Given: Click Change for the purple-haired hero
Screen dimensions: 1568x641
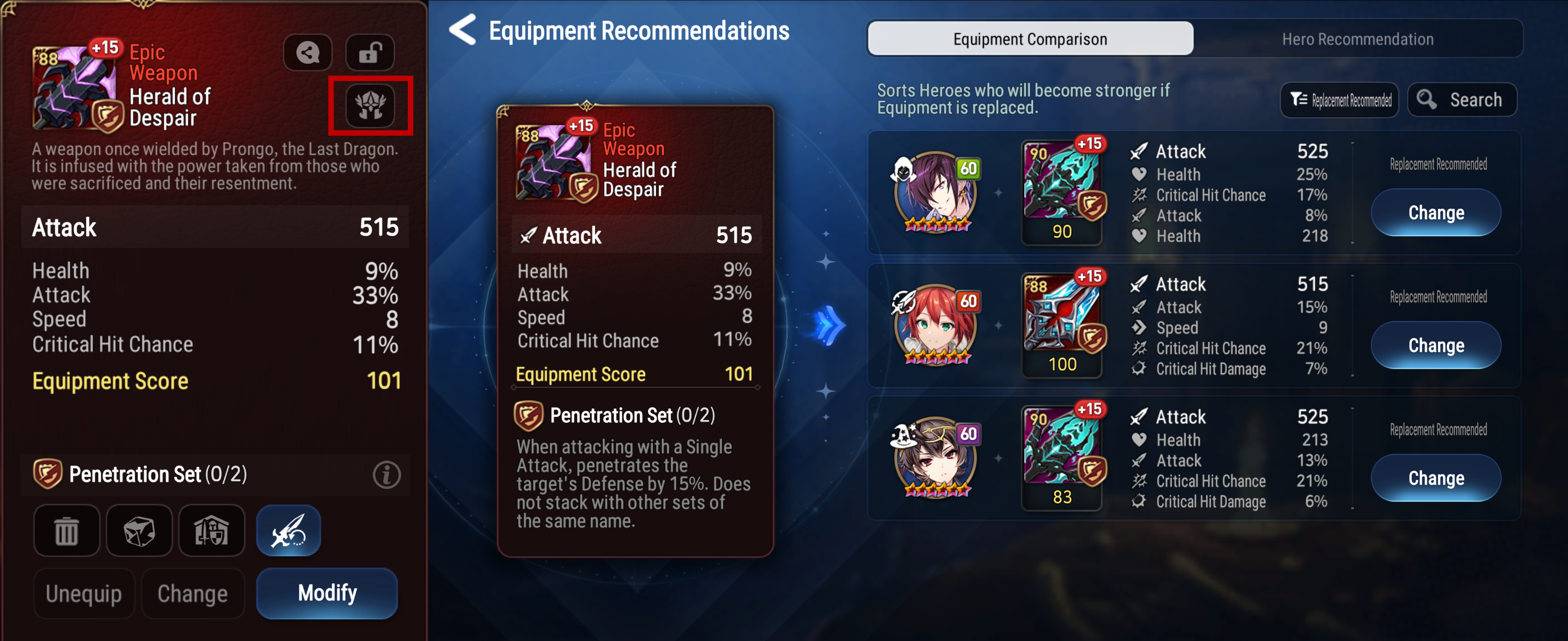Looking at the screenshot, I should (x=1436, y=212).
